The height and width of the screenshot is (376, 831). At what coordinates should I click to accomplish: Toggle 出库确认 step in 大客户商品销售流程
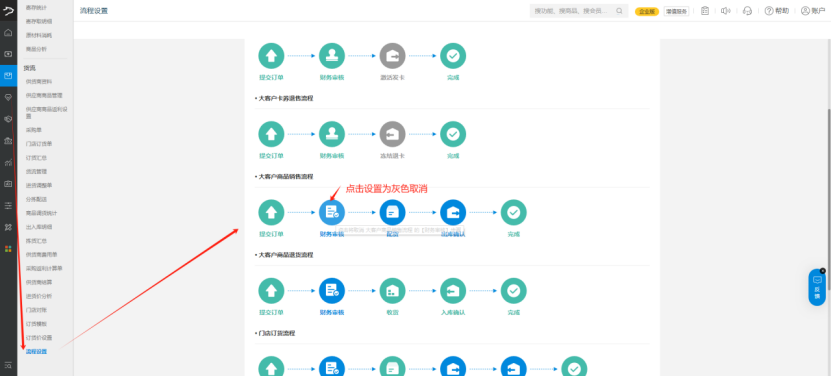453,213
